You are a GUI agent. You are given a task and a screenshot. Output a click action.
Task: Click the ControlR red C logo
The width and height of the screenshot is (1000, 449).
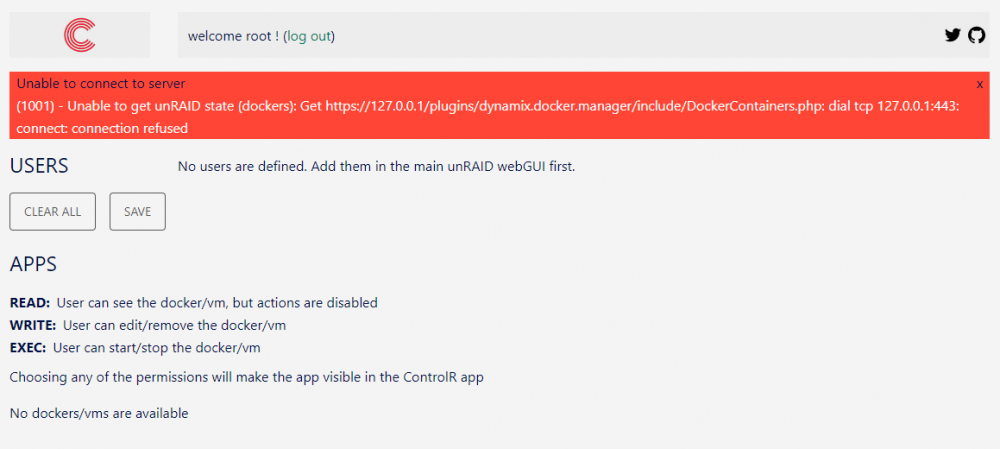pos(80,35)
